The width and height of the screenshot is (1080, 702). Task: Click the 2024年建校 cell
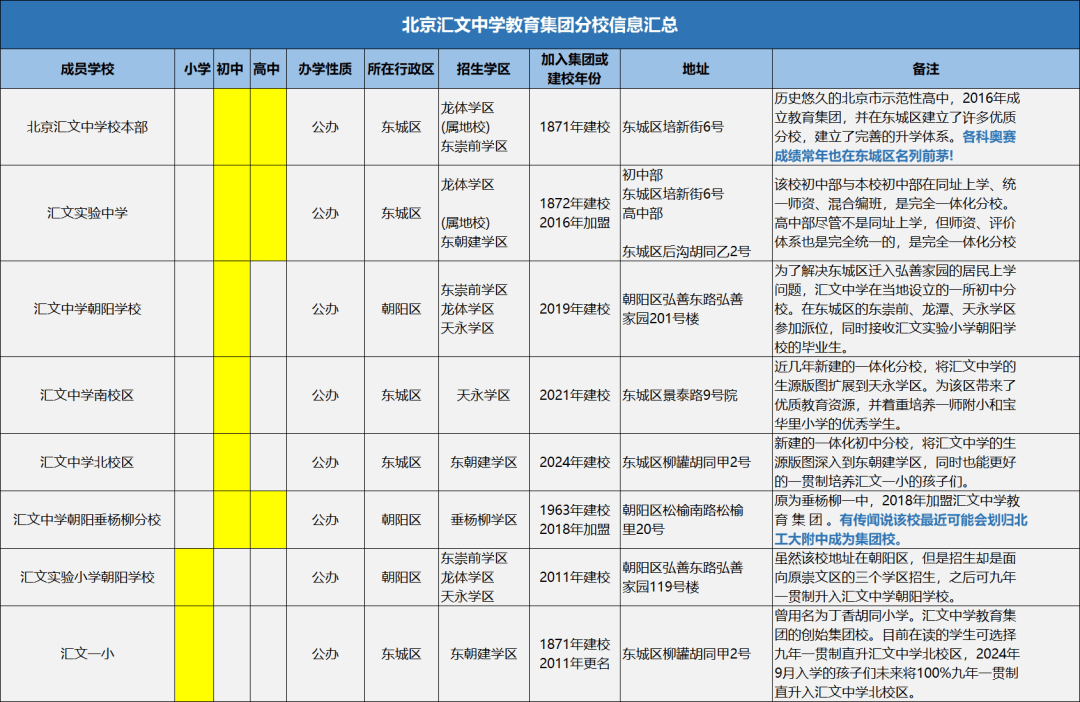click(574, 462)
